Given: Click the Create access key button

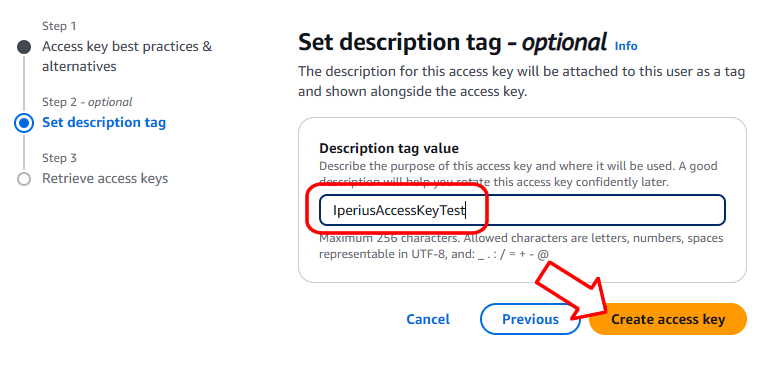Looking at the screenshot, I should 667,319.
